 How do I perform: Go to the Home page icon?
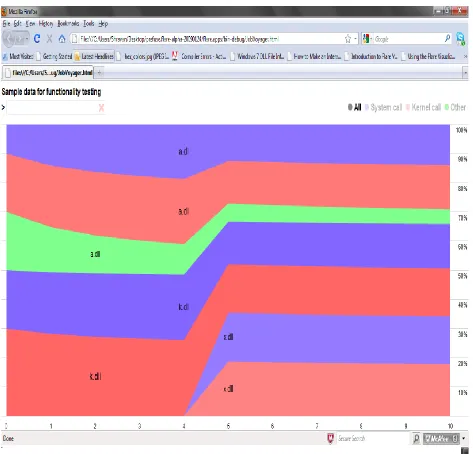click(x=62, y=39)
